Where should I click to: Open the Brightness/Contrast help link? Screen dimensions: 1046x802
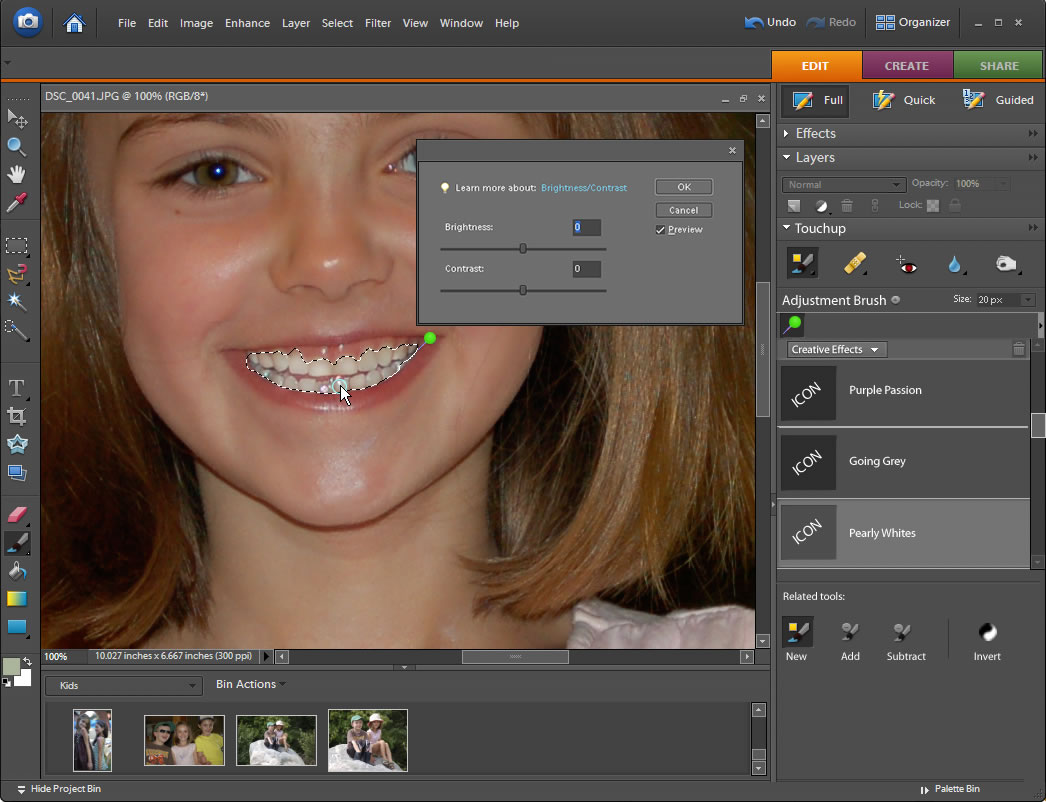click(x=584, y=188)
